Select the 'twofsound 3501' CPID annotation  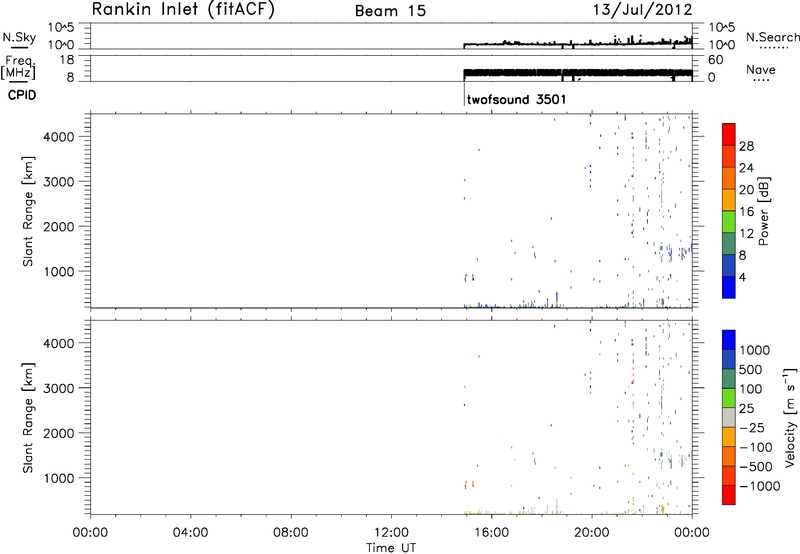516,99
